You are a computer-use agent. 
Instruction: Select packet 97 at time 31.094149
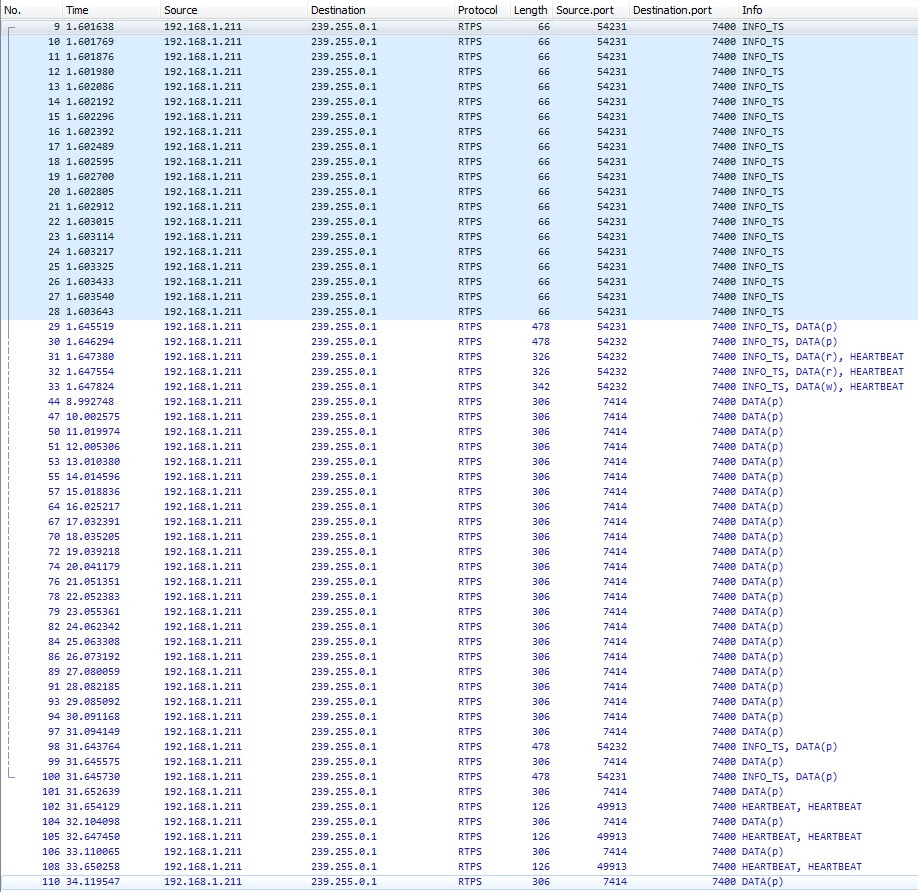[x=459, y=732]
